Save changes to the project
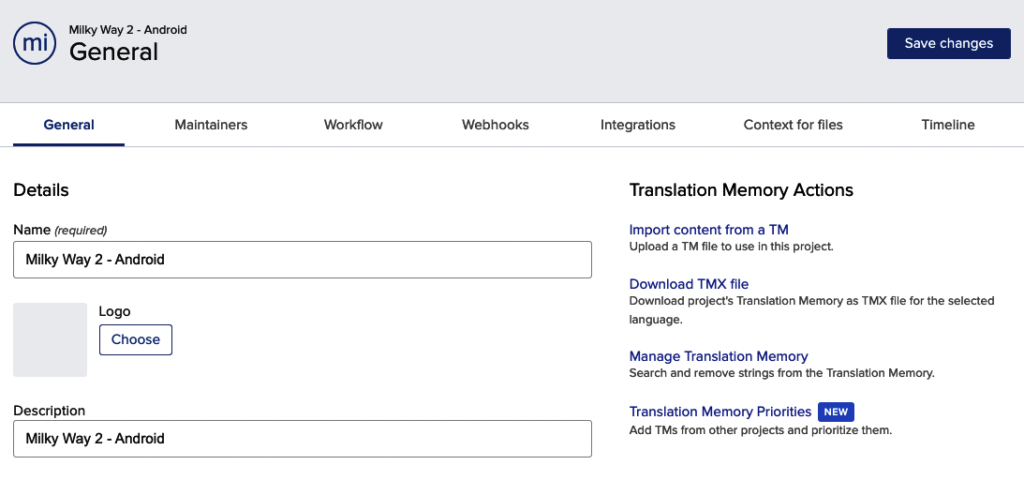This screenshot has width=1024, height=480. [948, 44]
